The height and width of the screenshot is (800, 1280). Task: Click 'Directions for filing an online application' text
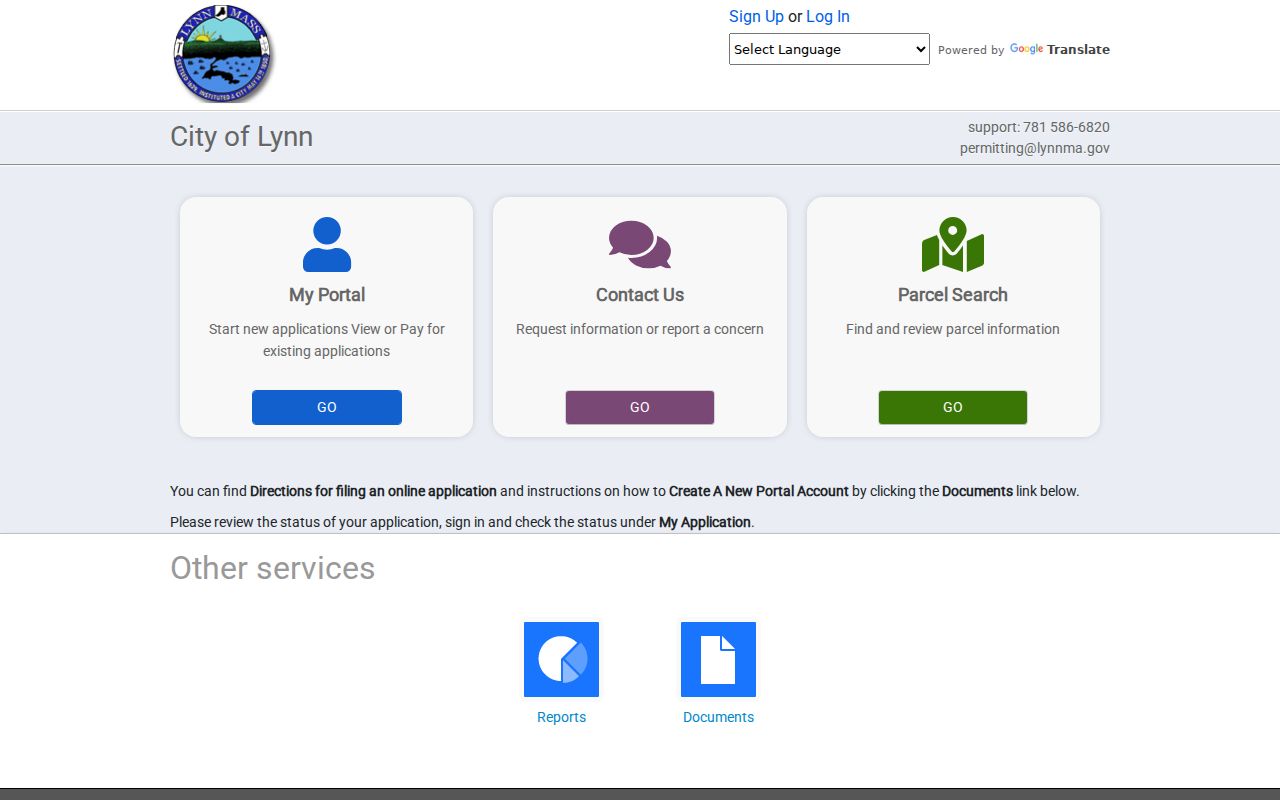(x=373, y=491)
